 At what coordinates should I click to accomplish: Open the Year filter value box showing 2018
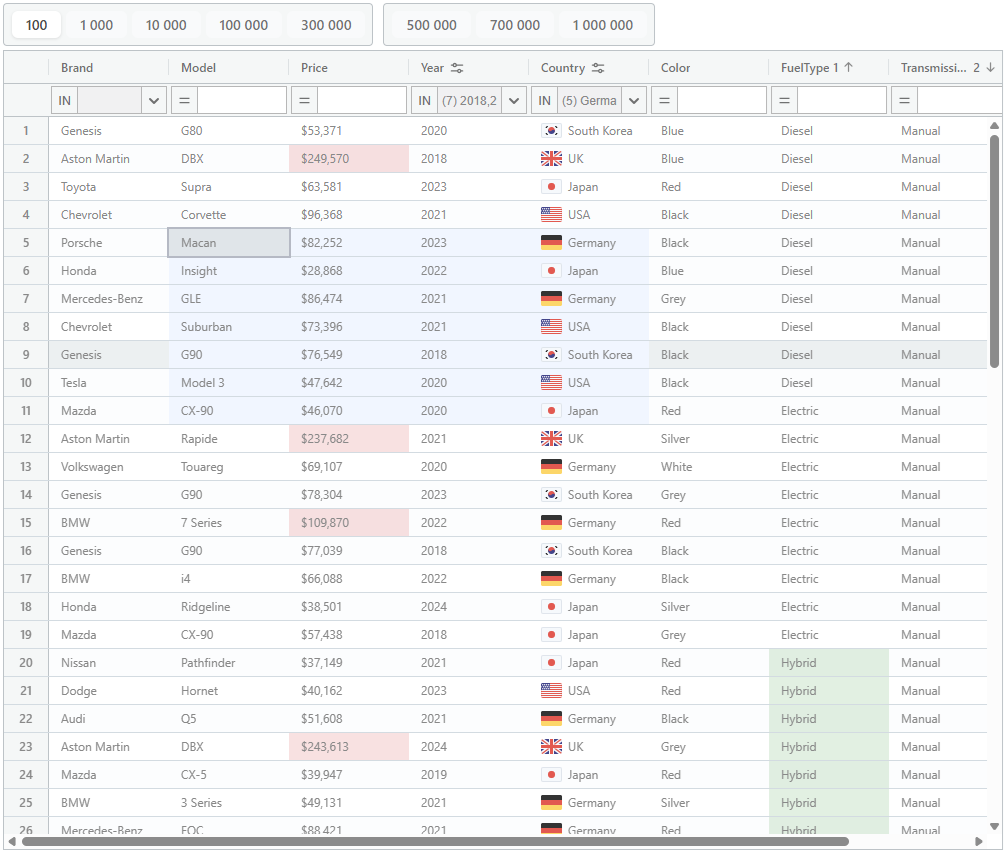click(x=469, y=101)
